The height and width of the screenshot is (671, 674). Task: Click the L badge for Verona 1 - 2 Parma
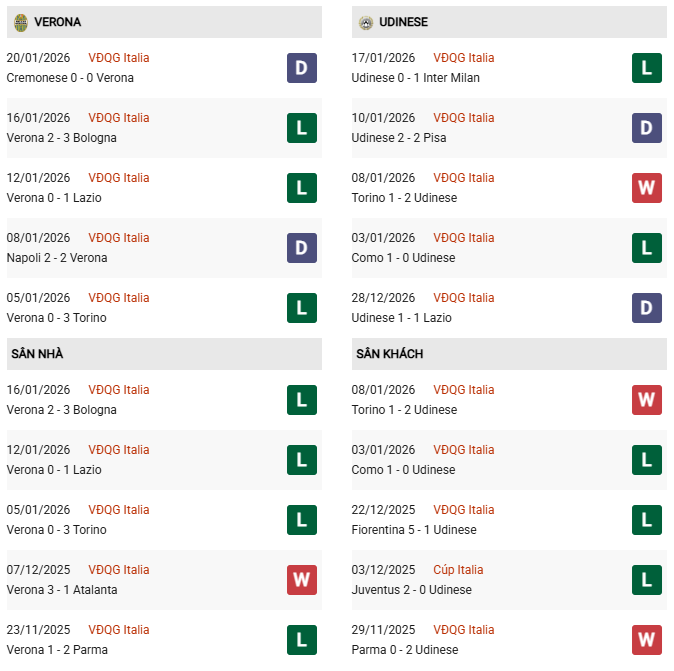pyautogui.click(x=301, y=640)
